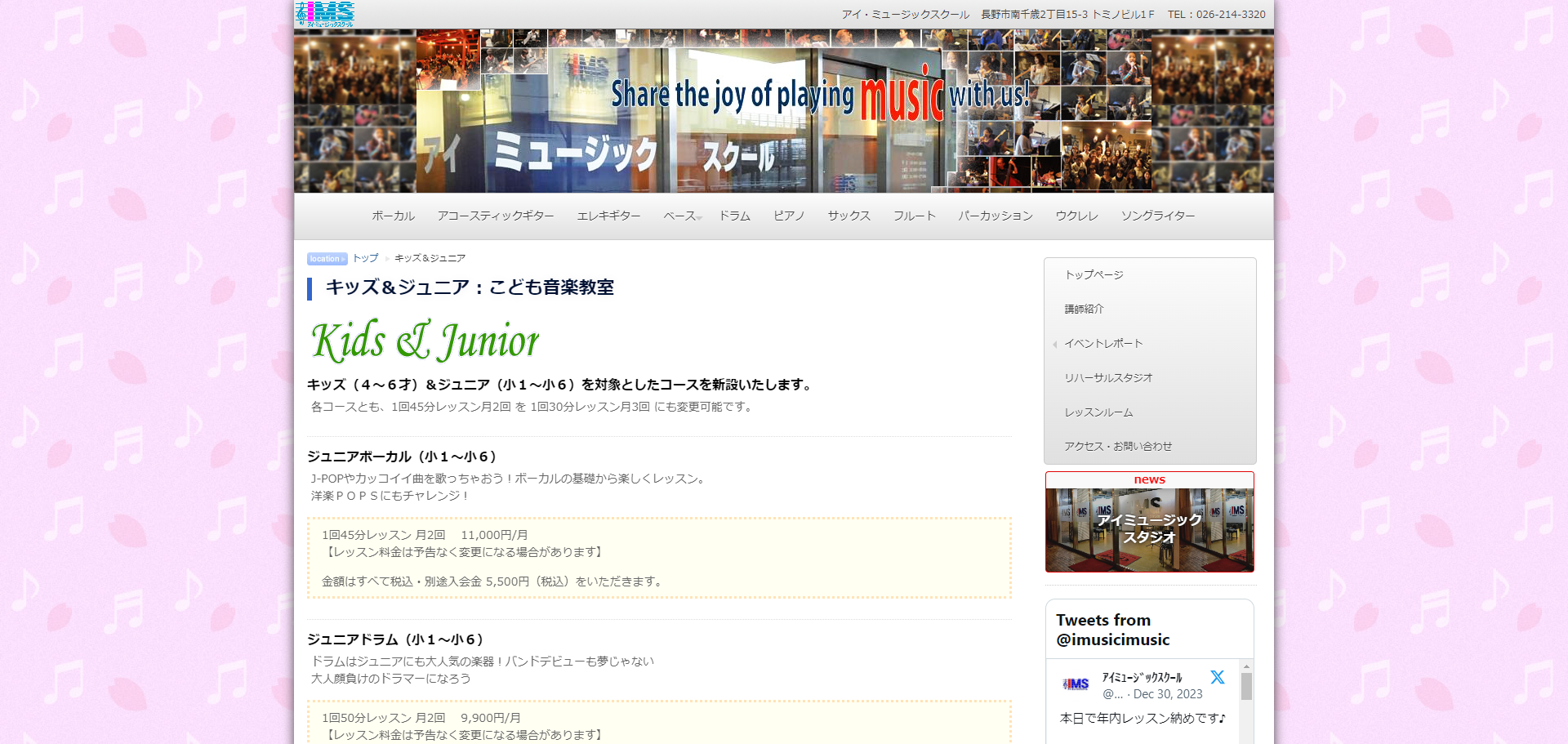
Task: Open the サックス course page
Action: (x=849, y=216)
